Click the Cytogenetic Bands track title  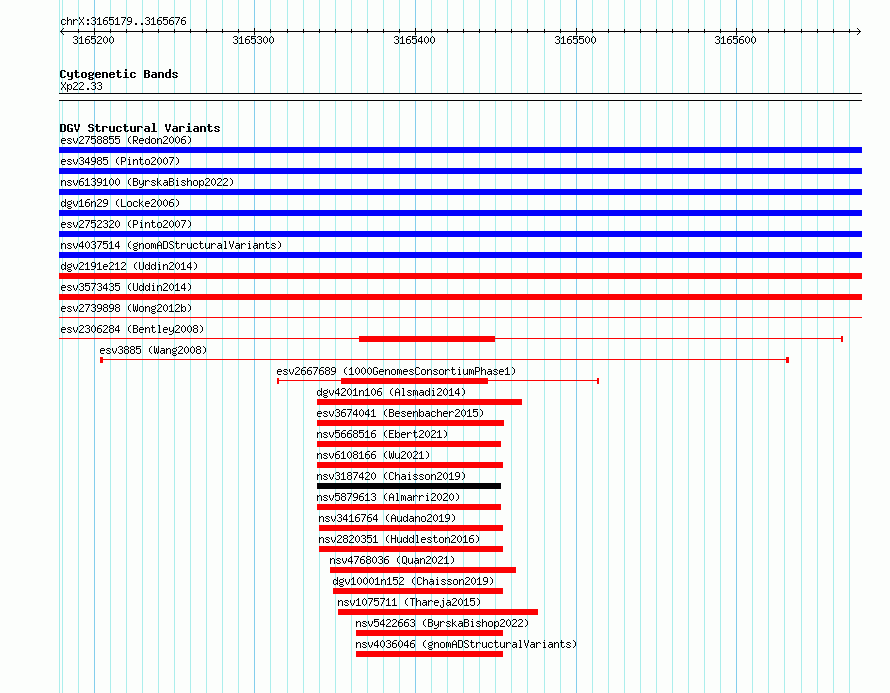(119, 74)
